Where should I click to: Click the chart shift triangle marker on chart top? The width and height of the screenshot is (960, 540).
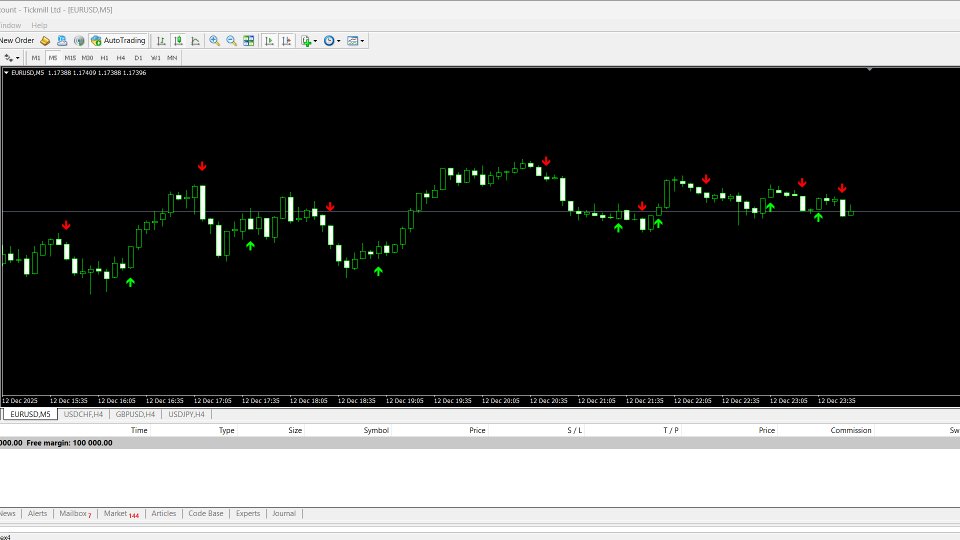[869, 70]
